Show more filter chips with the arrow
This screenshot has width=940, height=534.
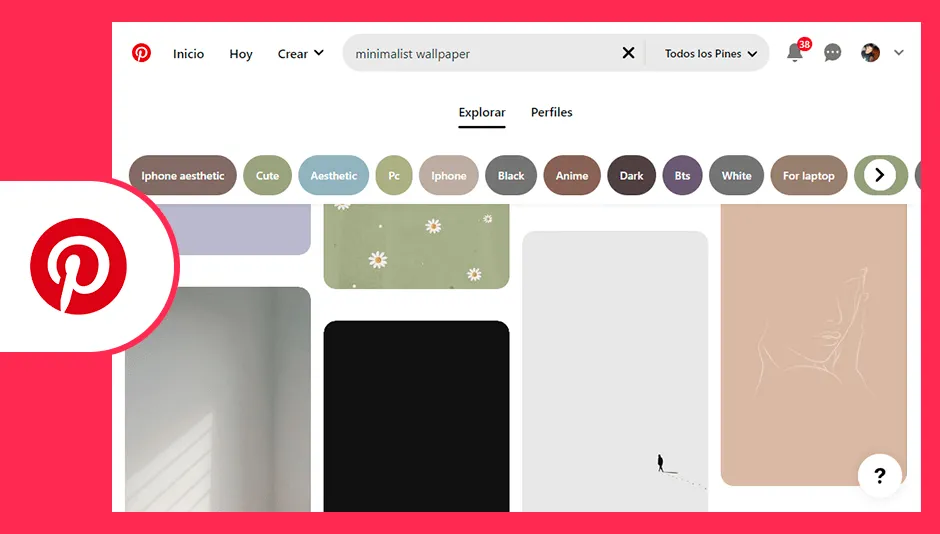[879, 175]
